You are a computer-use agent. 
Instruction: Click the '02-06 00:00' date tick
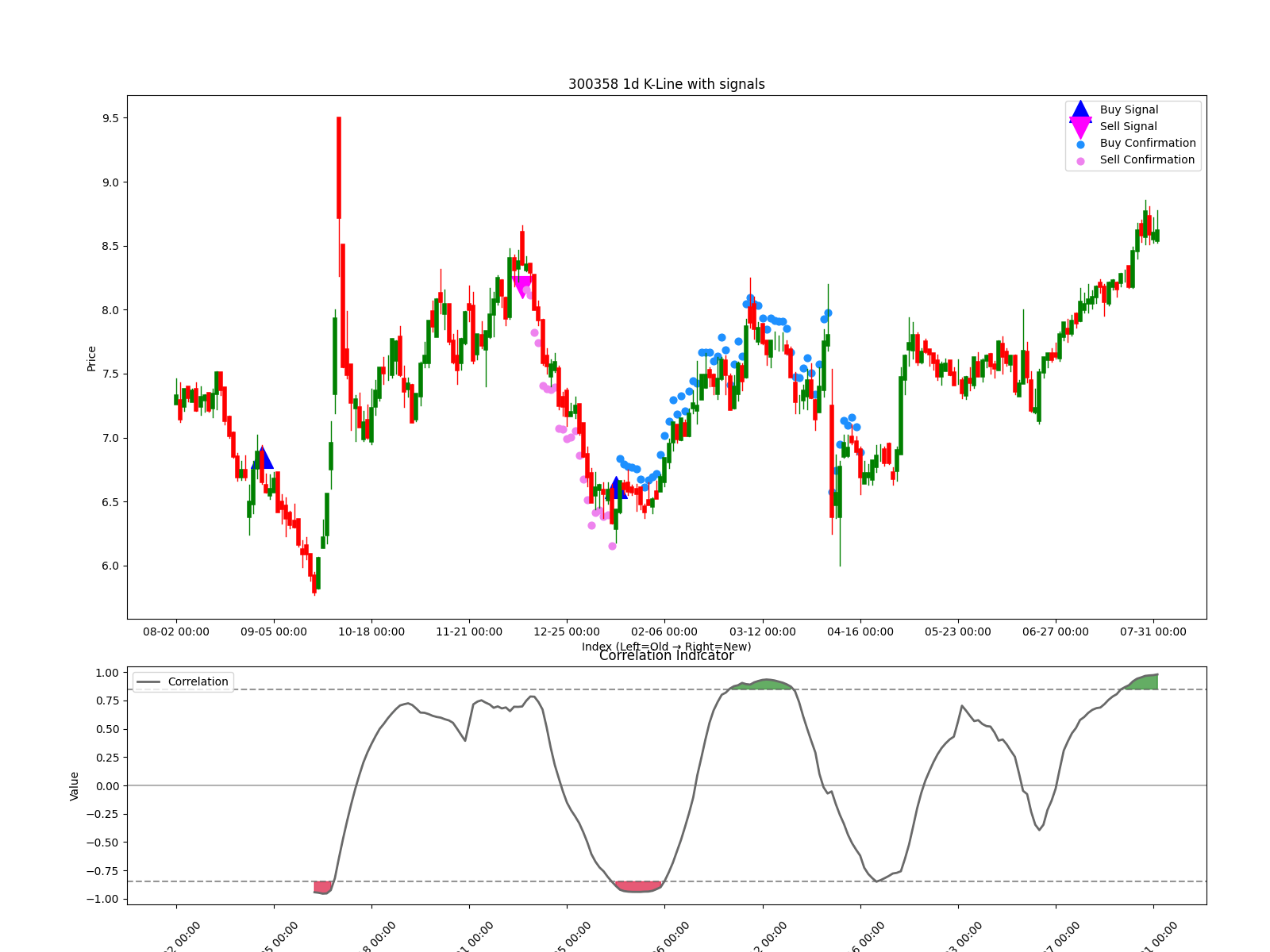(664, 632)
